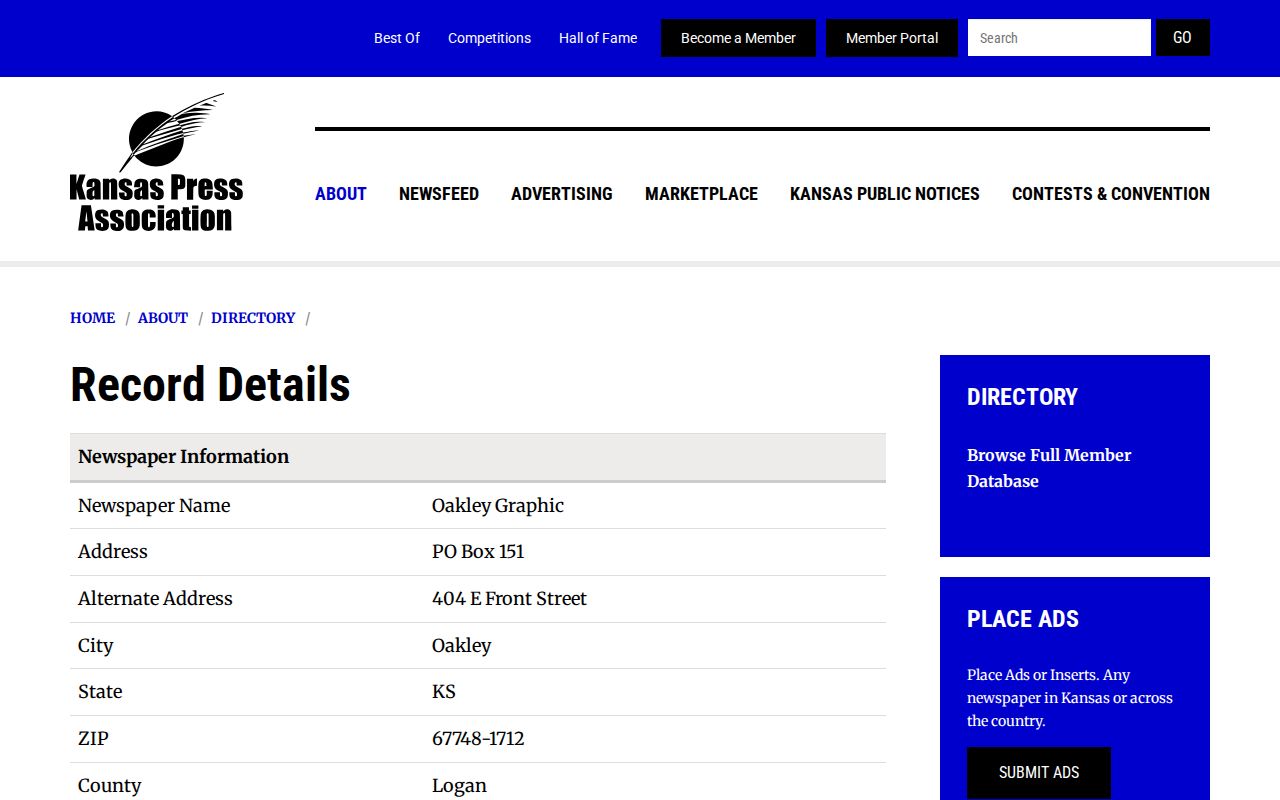Screen dimensions: 1280x800
Task: Select the Oakley city value
Action: [x=462, y=646]
